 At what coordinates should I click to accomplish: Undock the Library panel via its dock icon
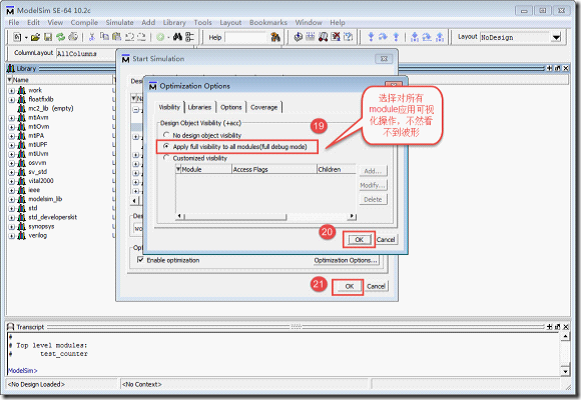coord(558,68)
